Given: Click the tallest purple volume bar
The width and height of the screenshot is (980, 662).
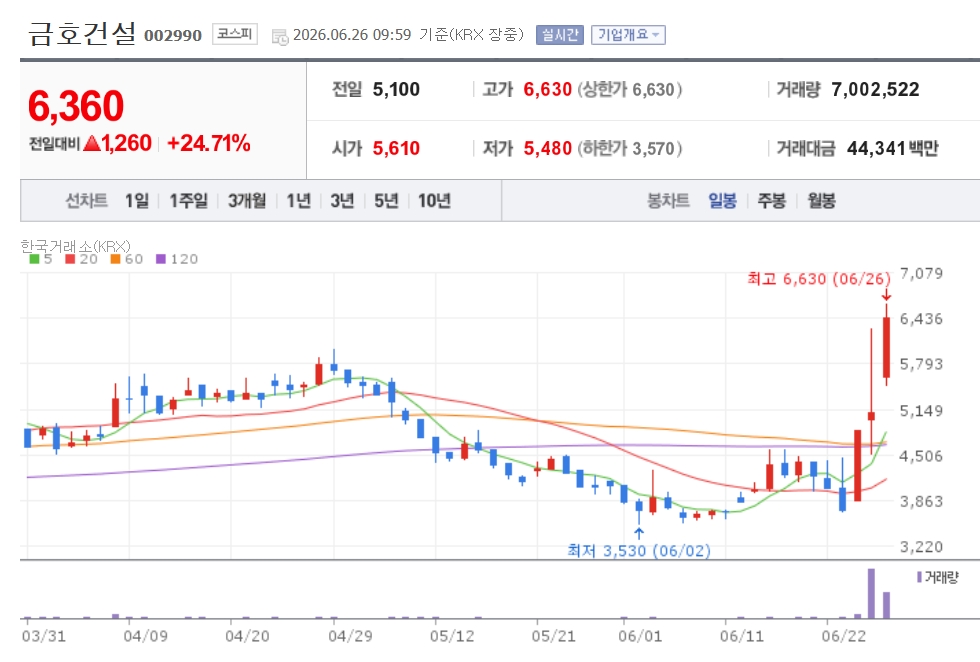Looking at the screenshot, I should point(871,593).
